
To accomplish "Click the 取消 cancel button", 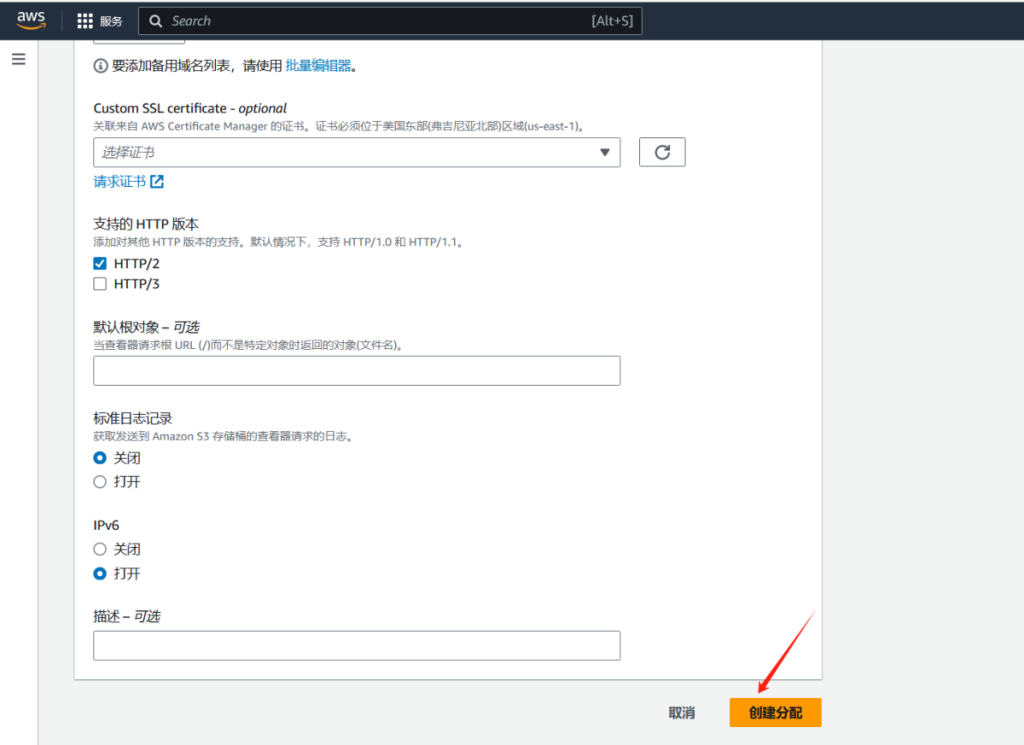I will [682, 713].
